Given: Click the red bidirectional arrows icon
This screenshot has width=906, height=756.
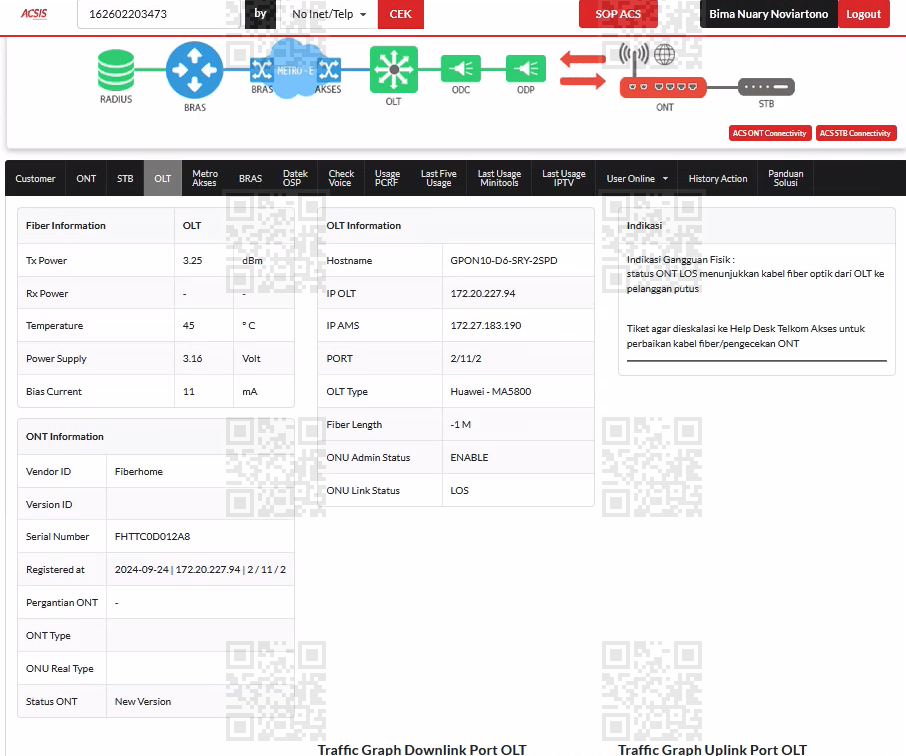Looking at the screenshot, I should point(582,69).
